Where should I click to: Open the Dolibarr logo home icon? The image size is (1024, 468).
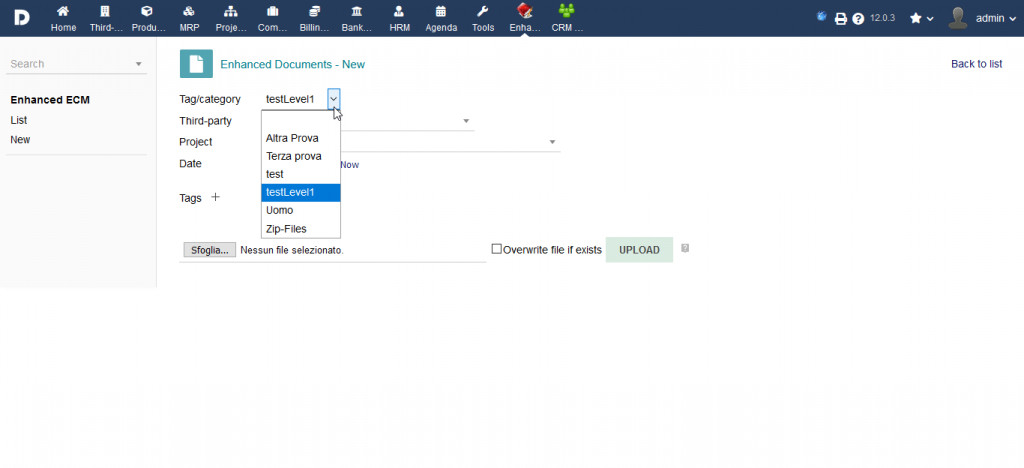point(22,18)
